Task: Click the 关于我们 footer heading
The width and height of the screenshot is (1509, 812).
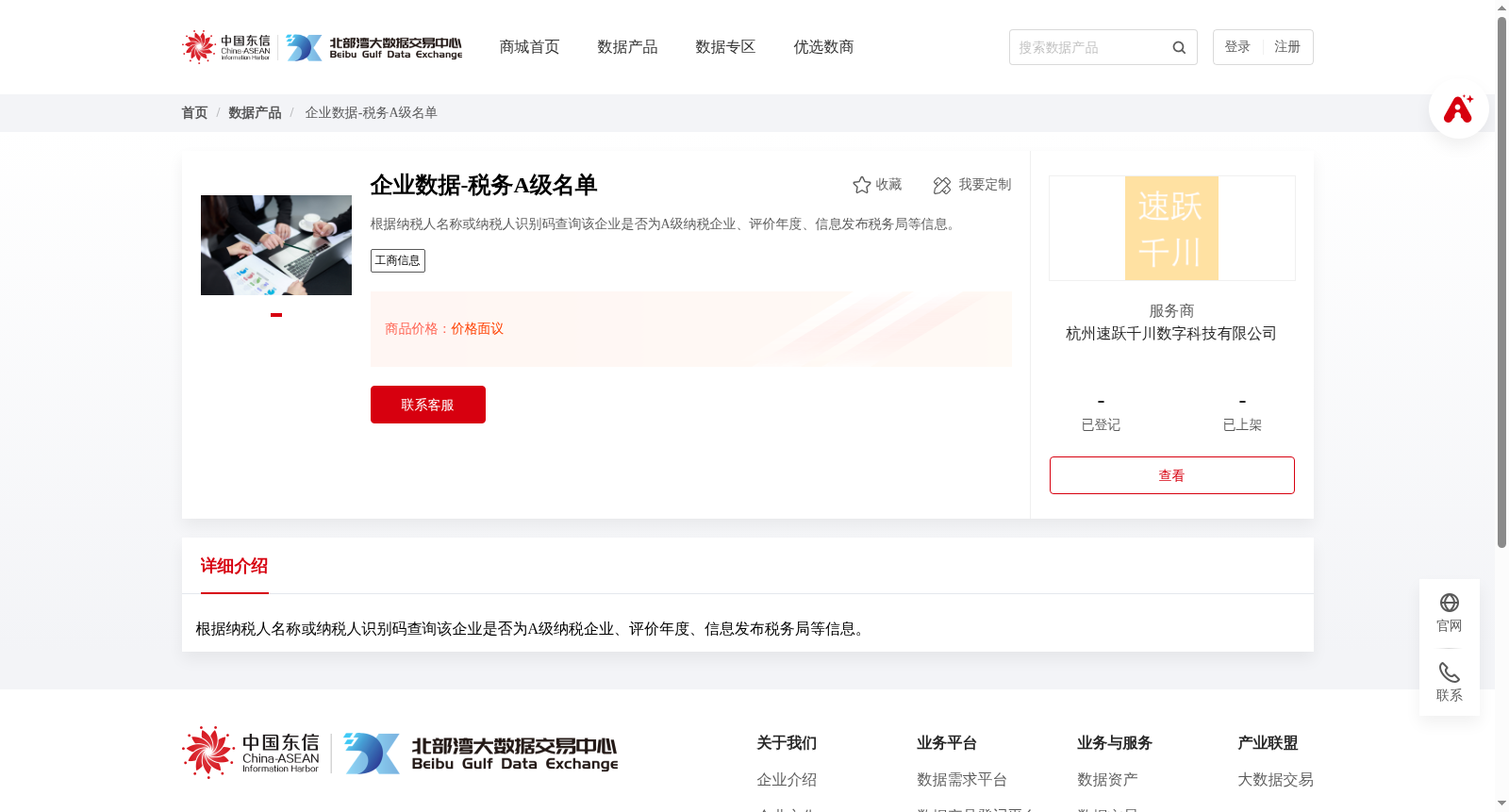Action: (x=787, y=743)
